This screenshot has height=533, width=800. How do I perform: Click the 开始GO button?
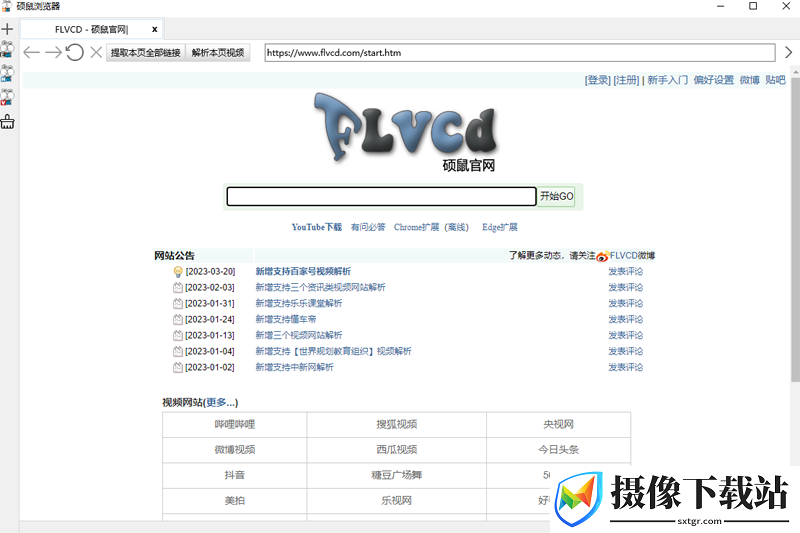pyautogui.click(x=557, y=196)
